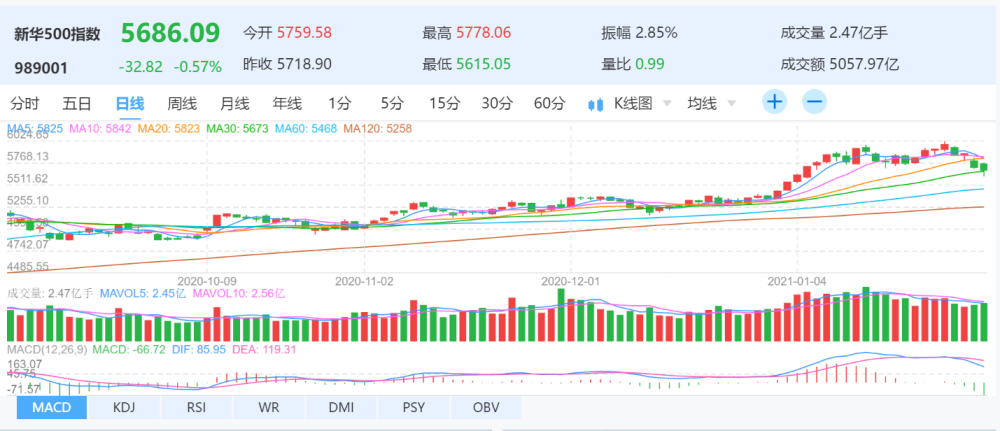Switch to the KDJ indicator
The image size is (1000, 431).
[x=124, y=408]
